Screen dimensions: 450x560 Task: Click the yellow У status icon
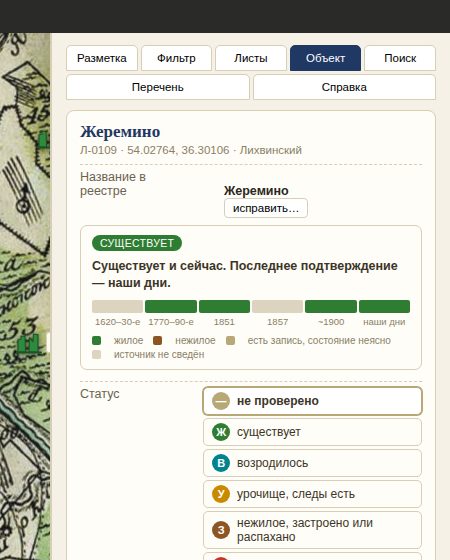pos(221,494)
